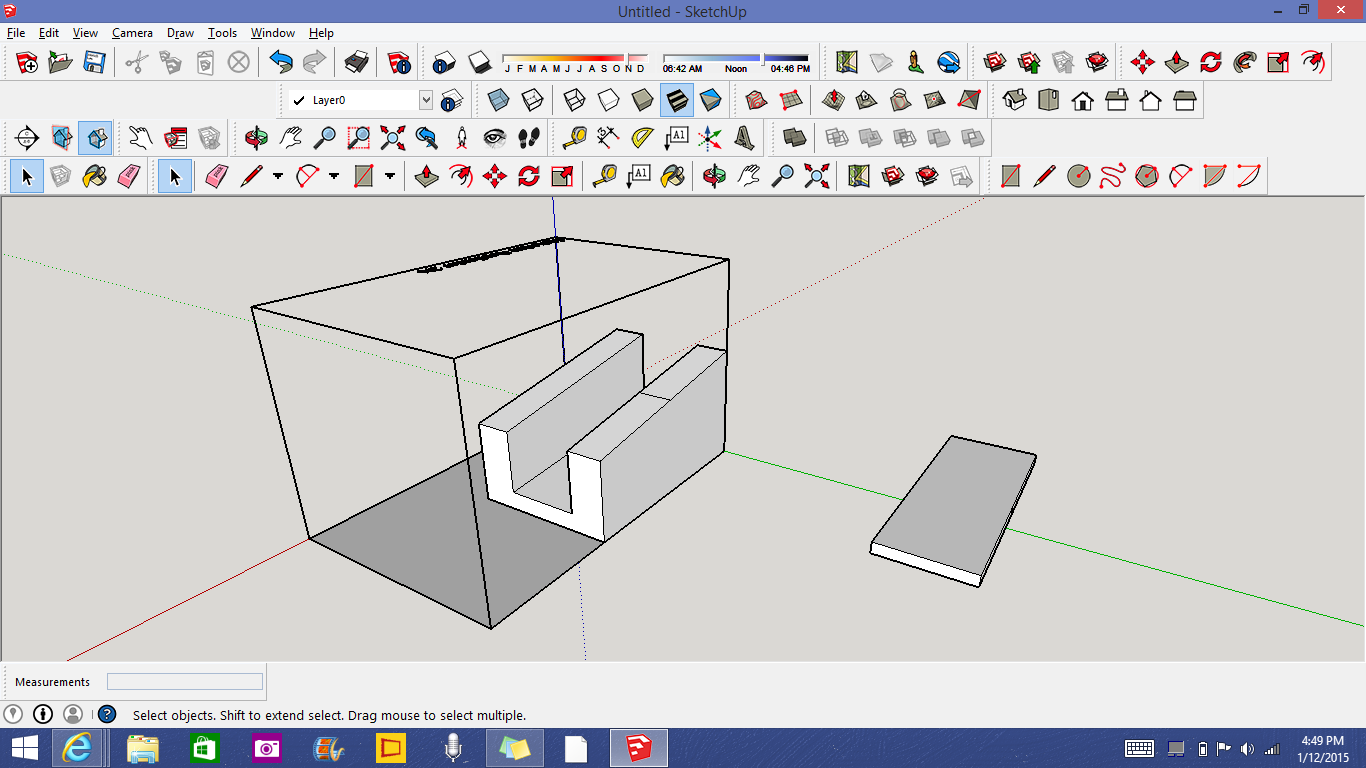This screenshot has width=1366, height=768.
Task: Expand the Rectangle tool dropdown arrow
Action: tap(390, 177)
